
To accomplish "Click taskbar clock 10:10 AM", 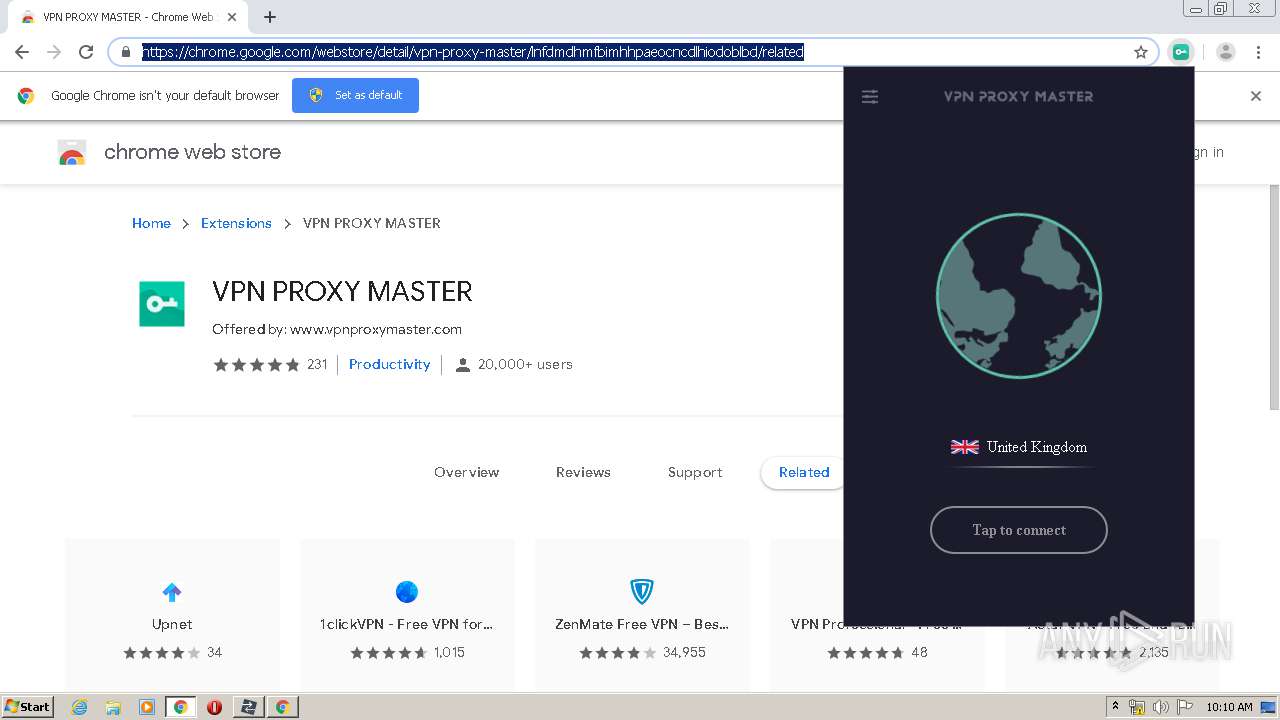I will (x=1230, y=707).
